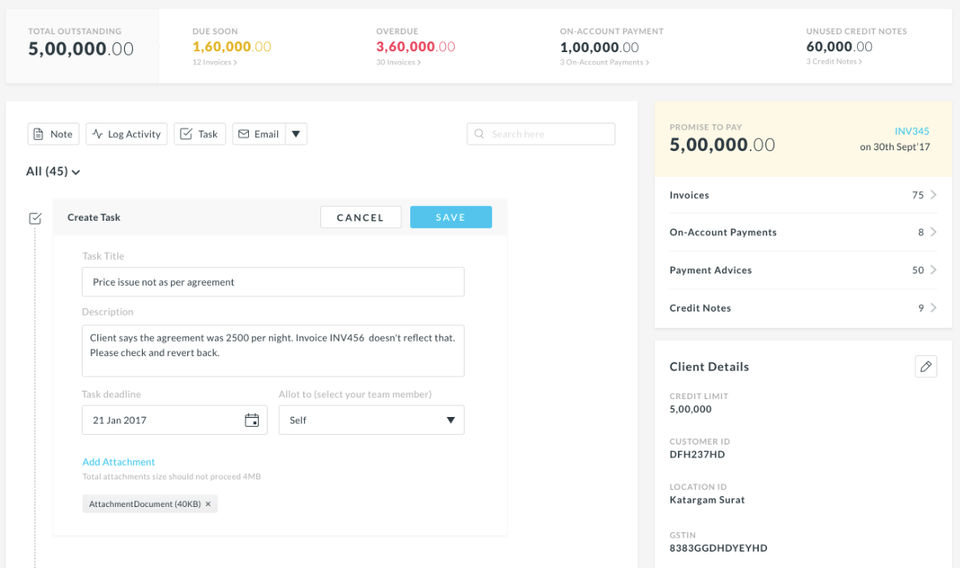Click the Task Title input field
Viewport: 960px width, 568px height.
(273, 282)
